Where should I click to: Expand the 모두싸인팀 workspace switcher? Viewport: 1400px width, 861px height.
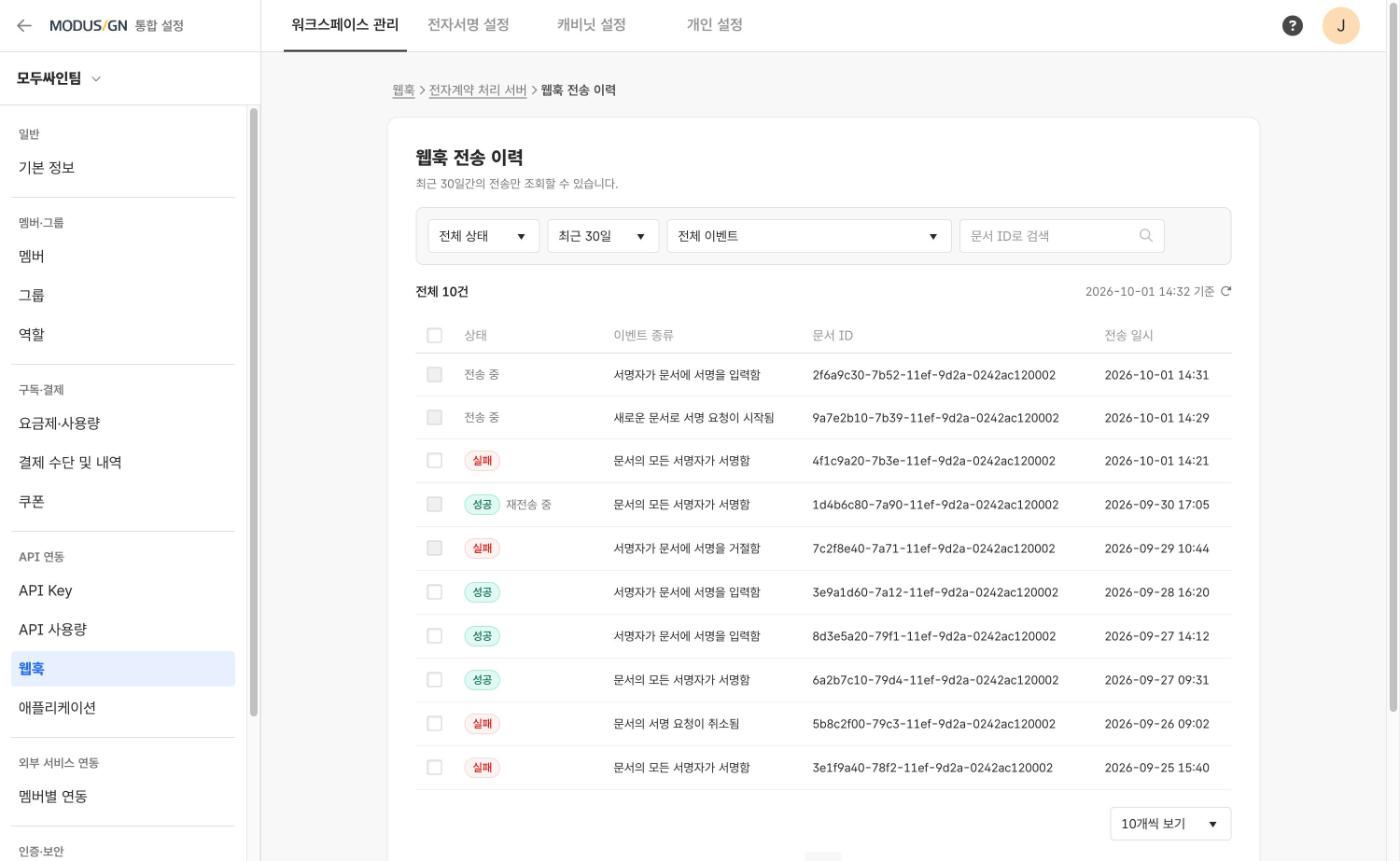(59, 79)
